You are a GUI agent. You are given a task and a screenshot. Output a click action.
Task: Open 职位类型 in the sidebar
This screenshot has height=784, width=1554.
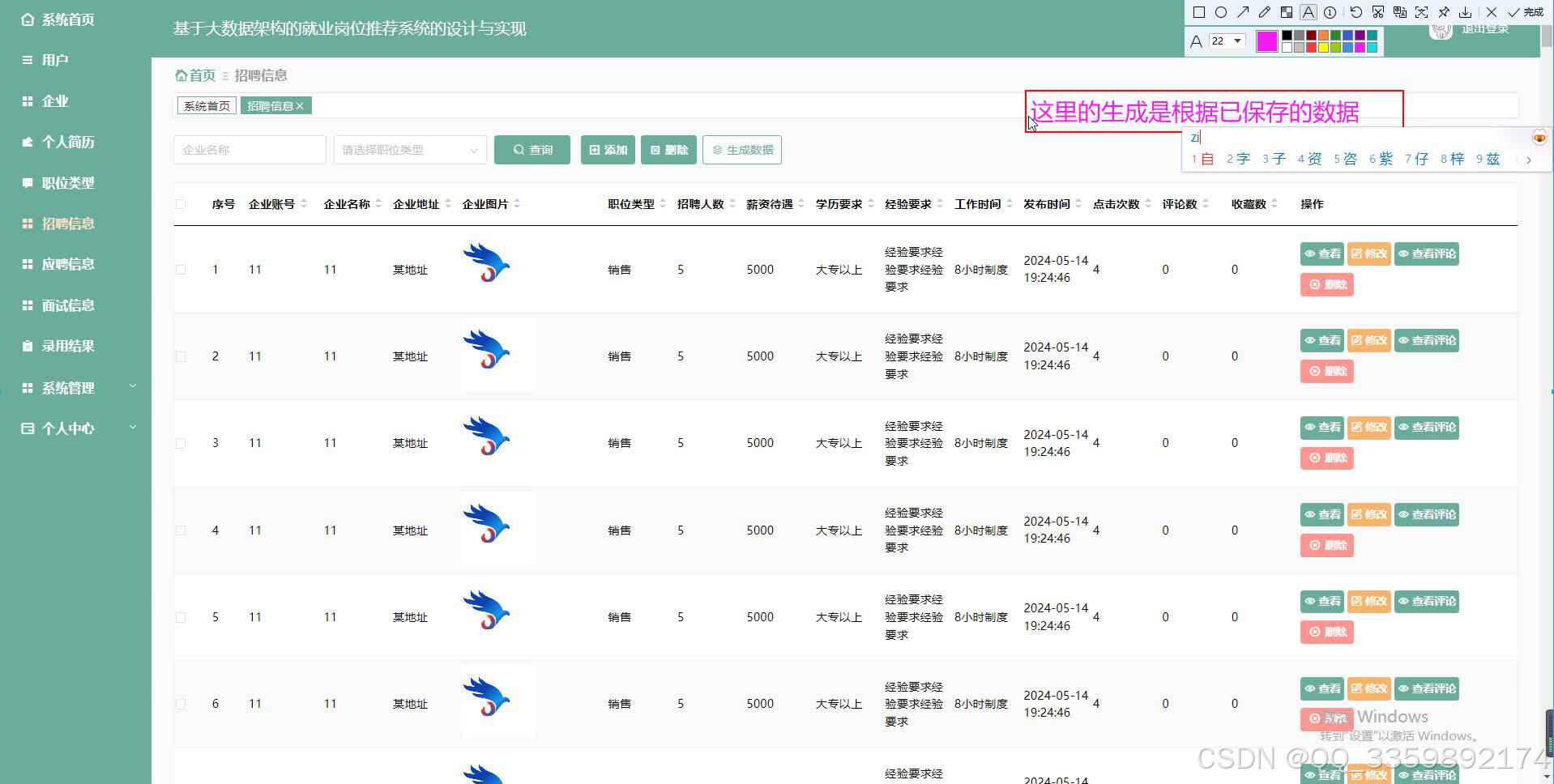(58, 183)
